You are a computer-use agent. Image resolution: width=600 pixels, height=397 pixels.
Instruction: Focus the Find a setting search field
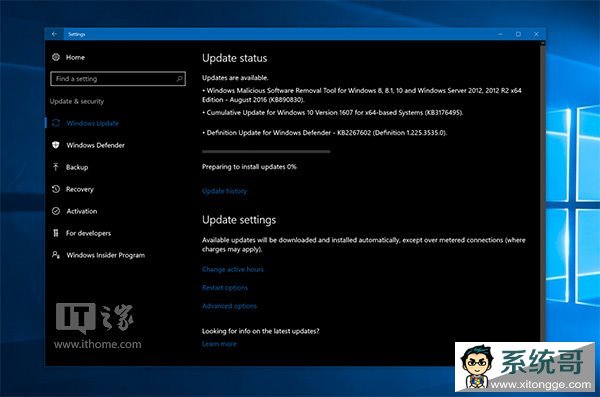(x=118, y=79)
